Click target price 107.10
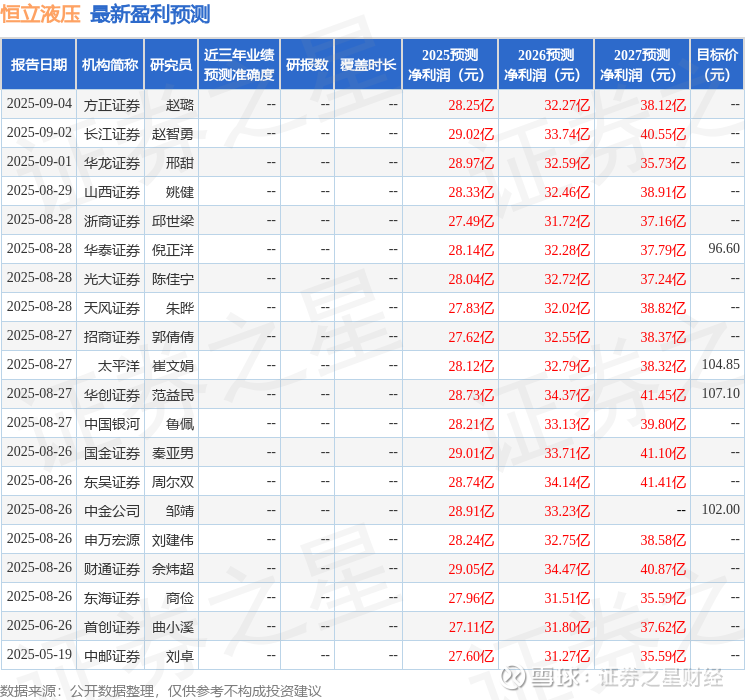 point(721,393)
